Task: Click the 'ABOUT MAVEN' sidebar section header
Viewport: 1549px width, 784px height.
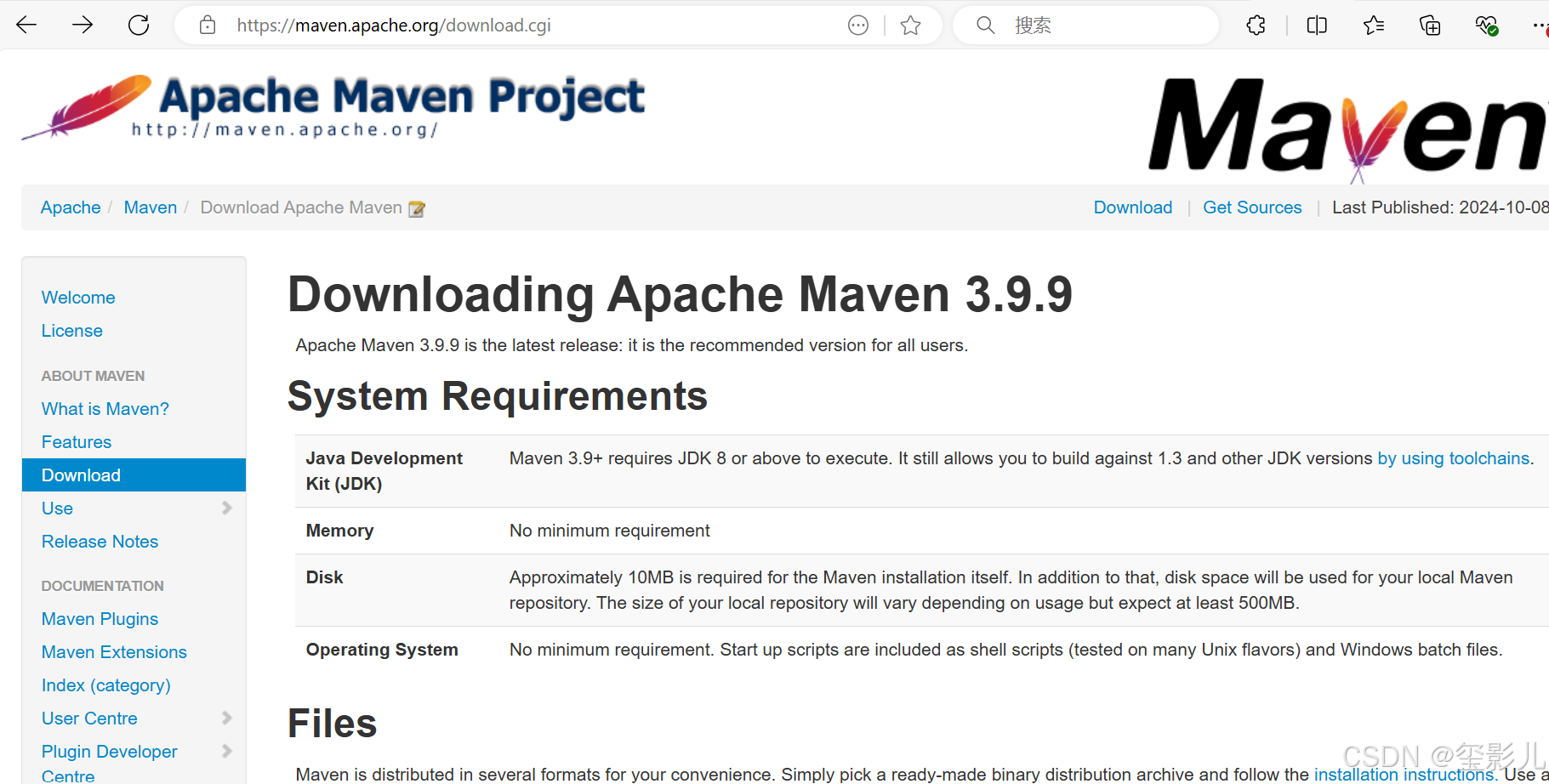Action: click(93, 376)
